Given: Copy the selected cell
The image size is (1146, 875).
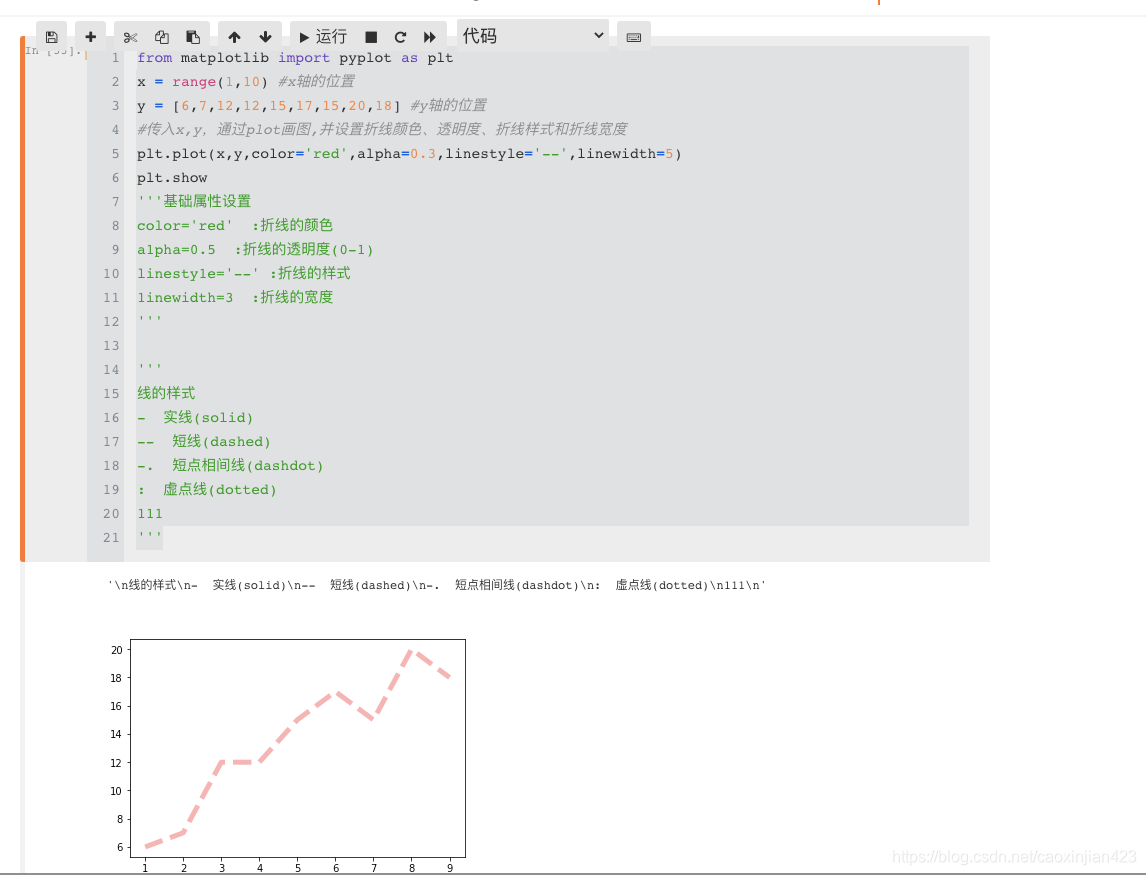Looking at the screenshot, I should [x=162, y=37].
